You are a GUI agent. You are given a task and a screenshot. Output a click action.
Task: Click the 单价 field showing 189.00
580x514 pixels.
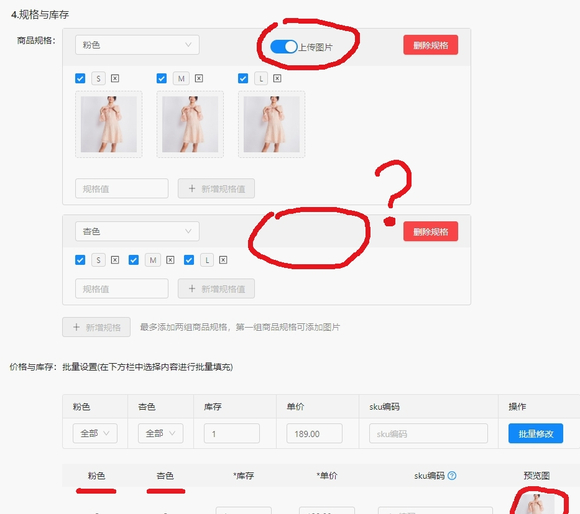tap(314, 433)
